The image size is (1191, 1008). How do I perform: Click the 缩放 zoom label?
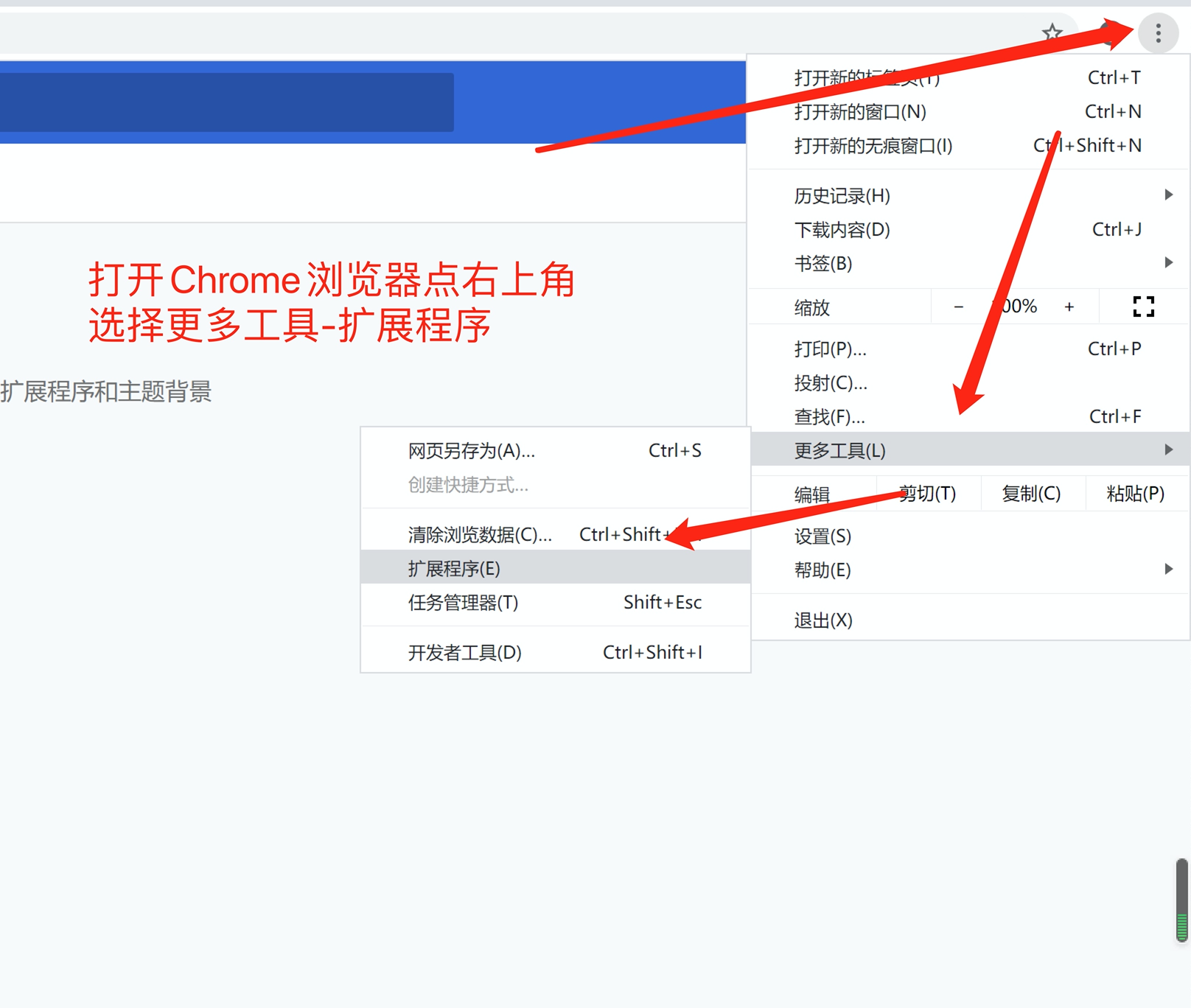tap(812, 307)
